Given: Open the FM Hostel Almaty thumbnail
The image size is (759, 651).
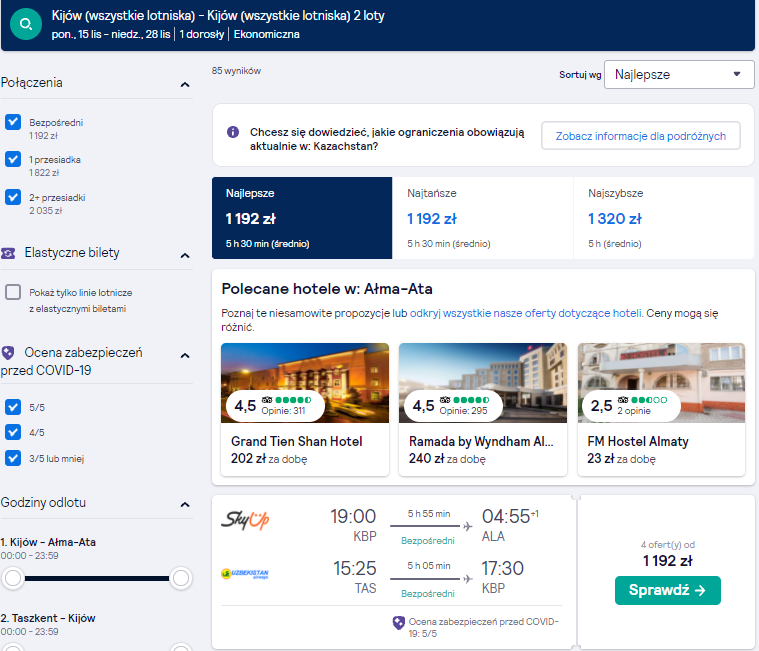Looking at the screenshot, I should (x=661, y=383).
